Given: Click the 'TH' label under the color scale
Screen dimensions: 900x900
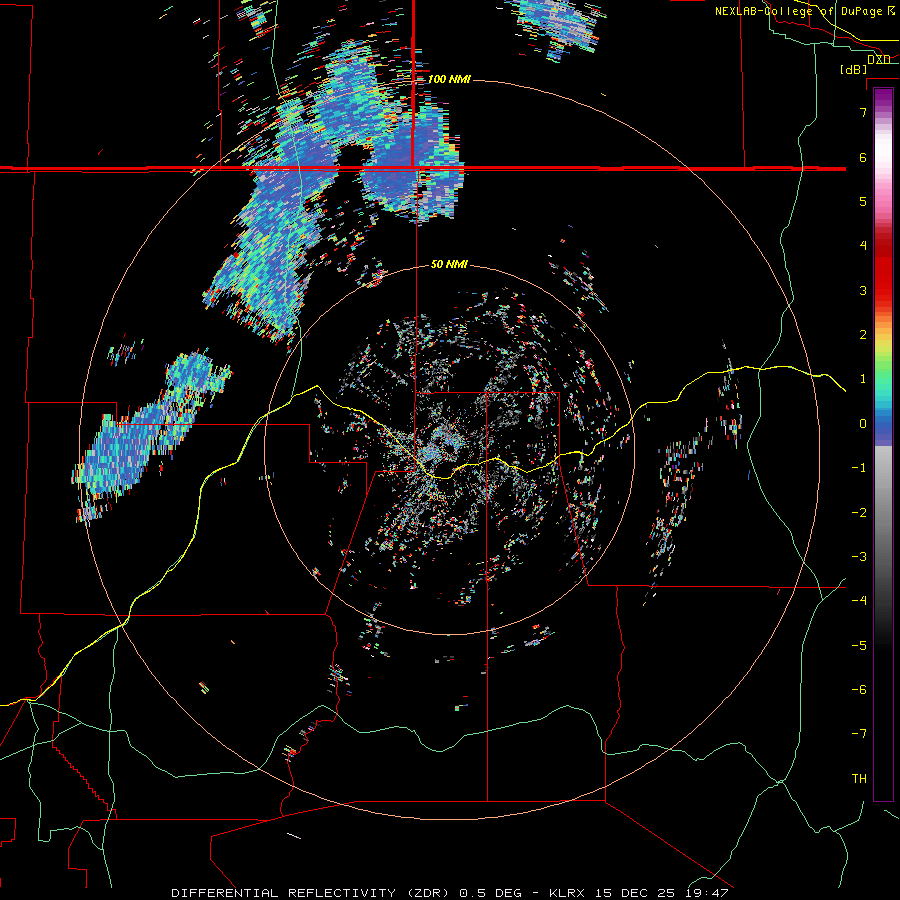Looking at the screenshot, I should click(859, 779).
